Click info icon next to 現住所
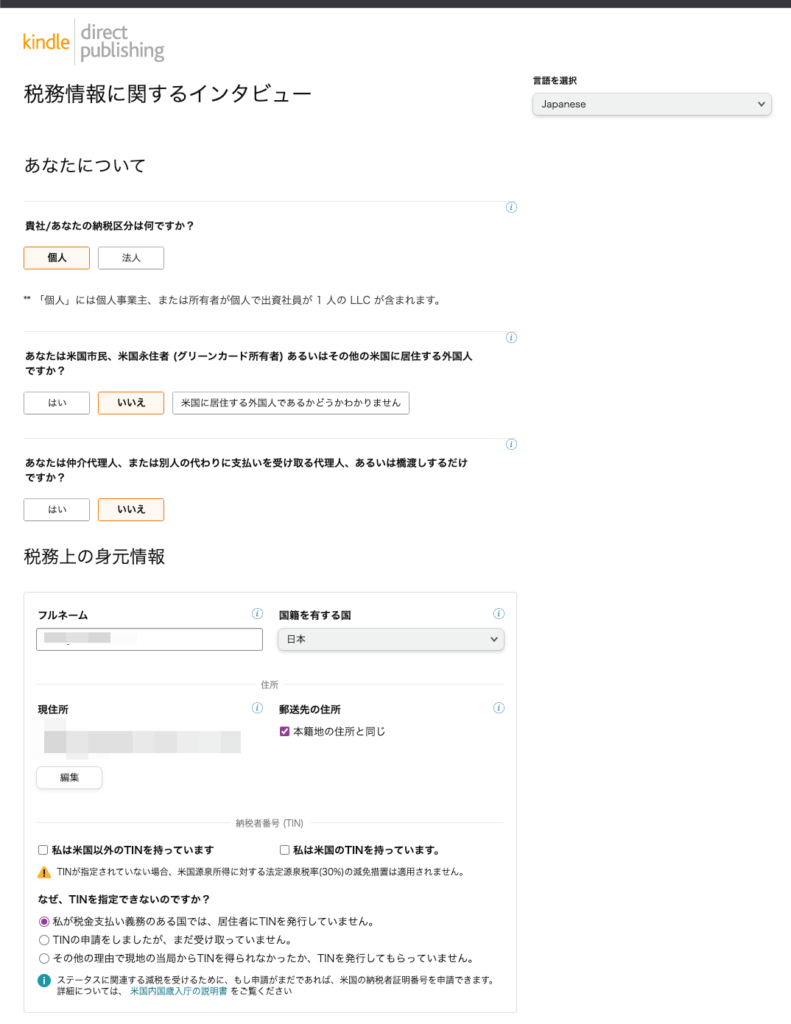 (x=257, y=709)
